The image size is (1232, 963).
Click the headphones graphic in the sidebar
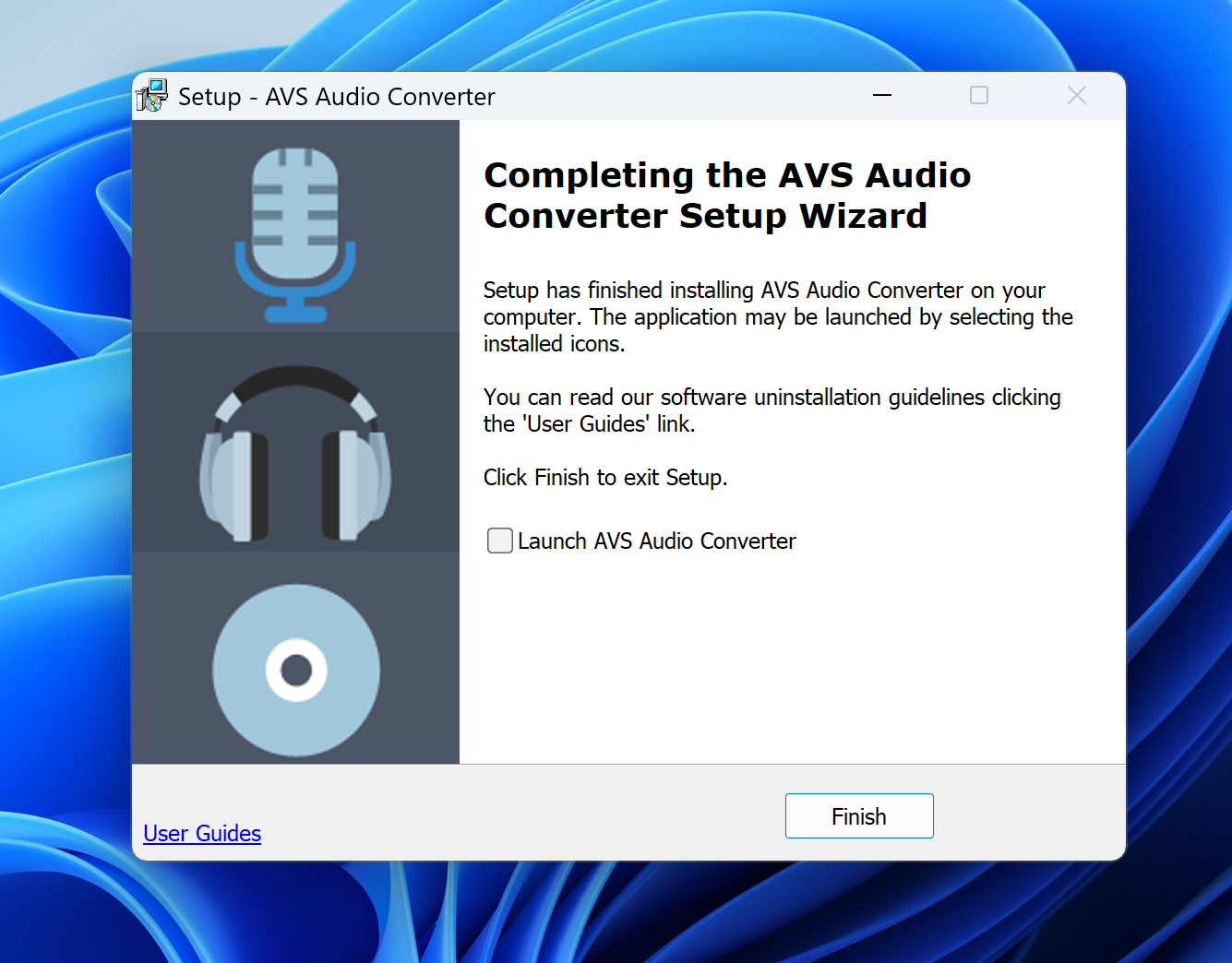click(295, 454)
